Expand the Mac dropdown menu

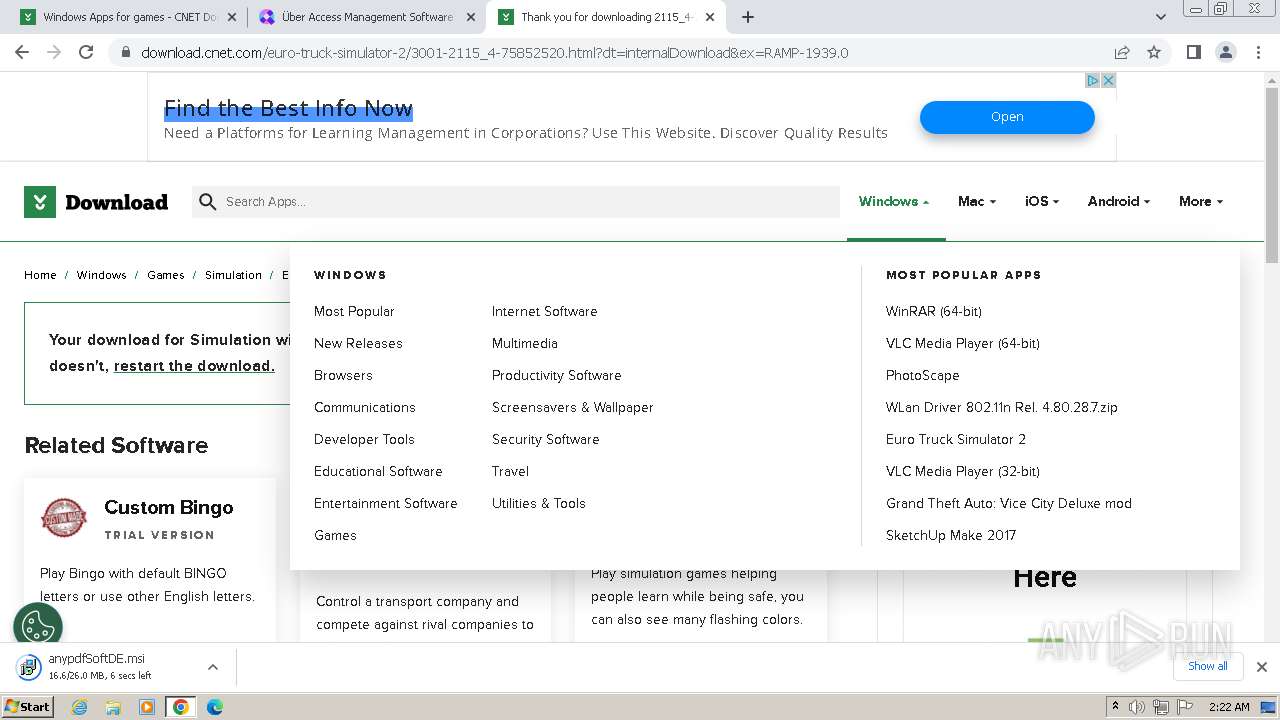[x=977, y=201]
